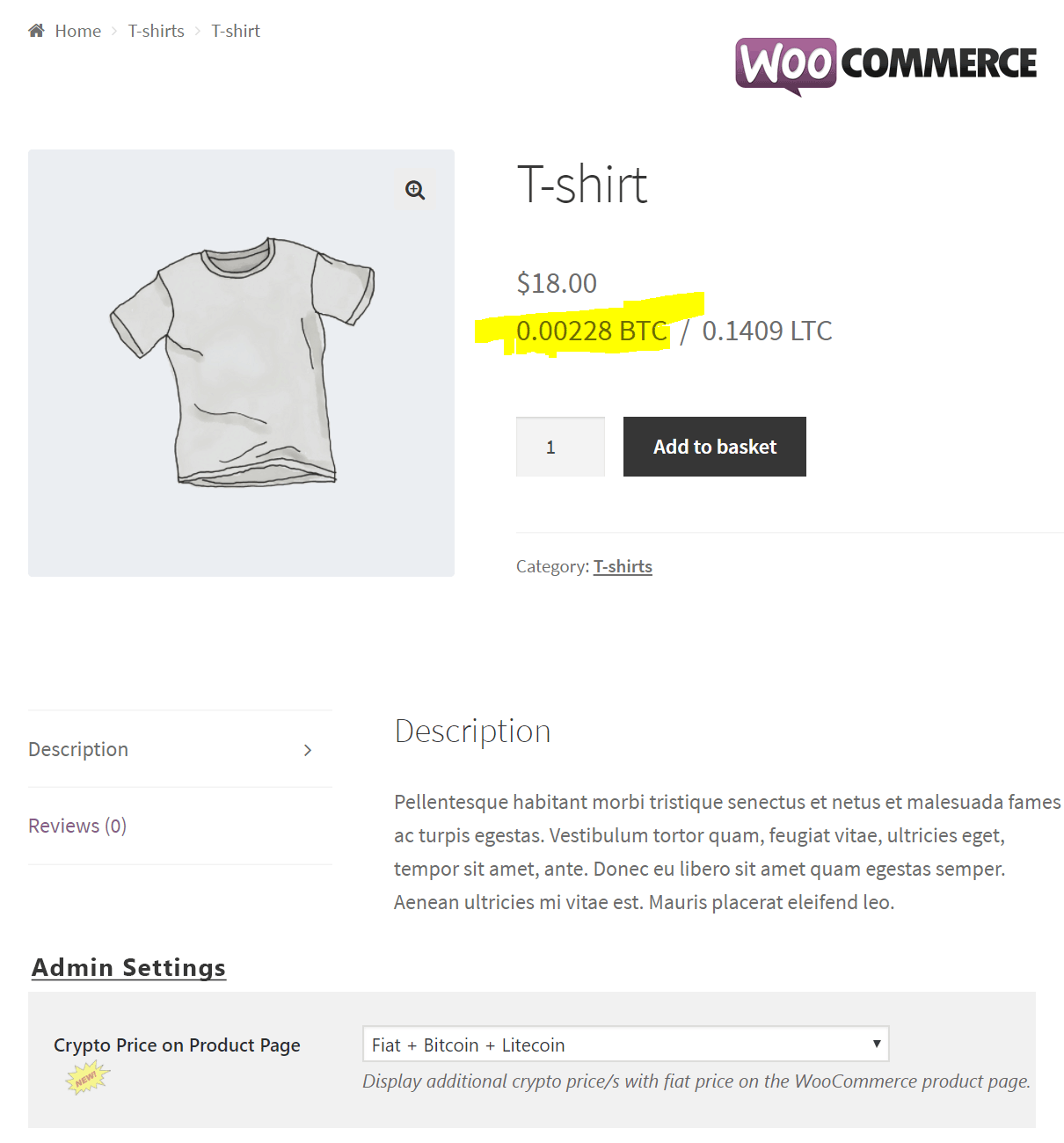Open the Crypto Price on Product Page dropdown
Viewport: 1064px width, 1143px height.
point(625,1044)
